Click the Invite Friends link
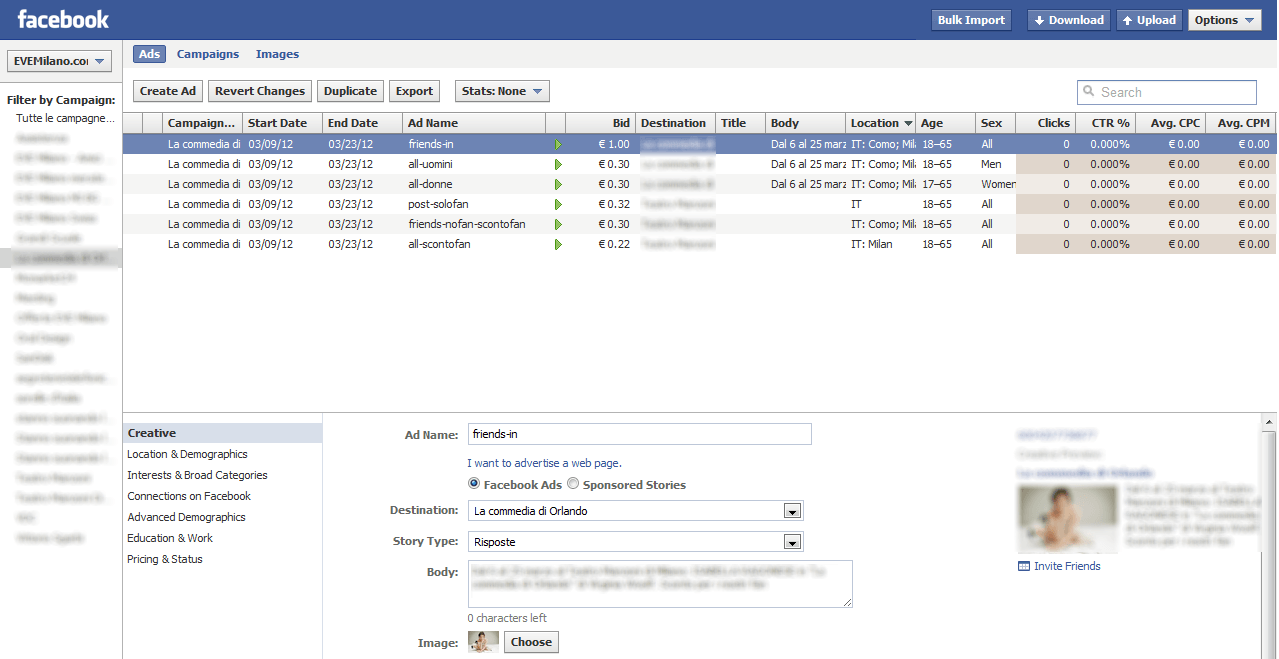The width and height of the screenshot is (1279, 659). pyautogui.click(x=1067, y=566)
